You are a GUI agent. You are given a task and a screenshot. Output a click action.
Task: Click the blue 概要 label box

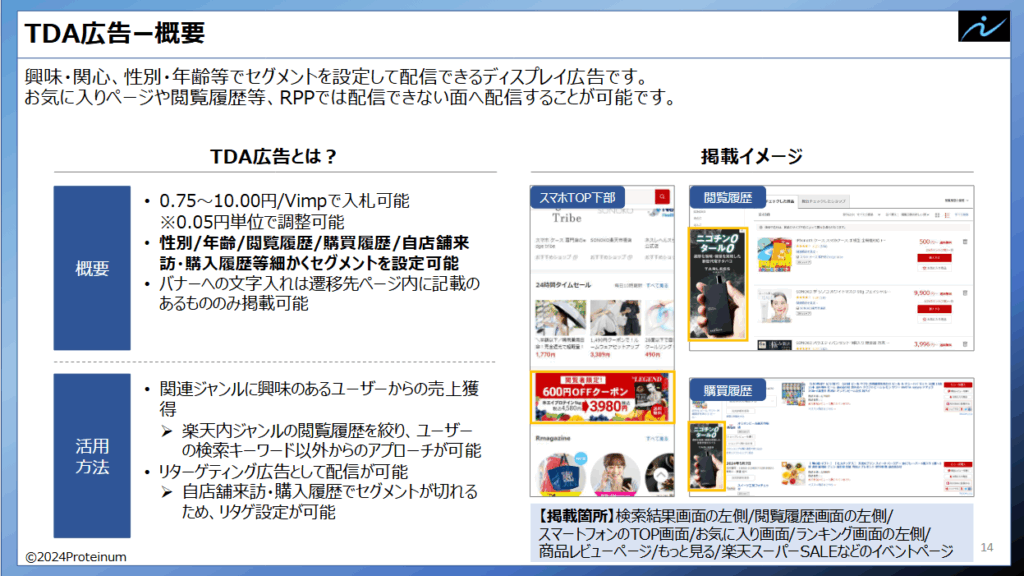[x=91, y=267]
